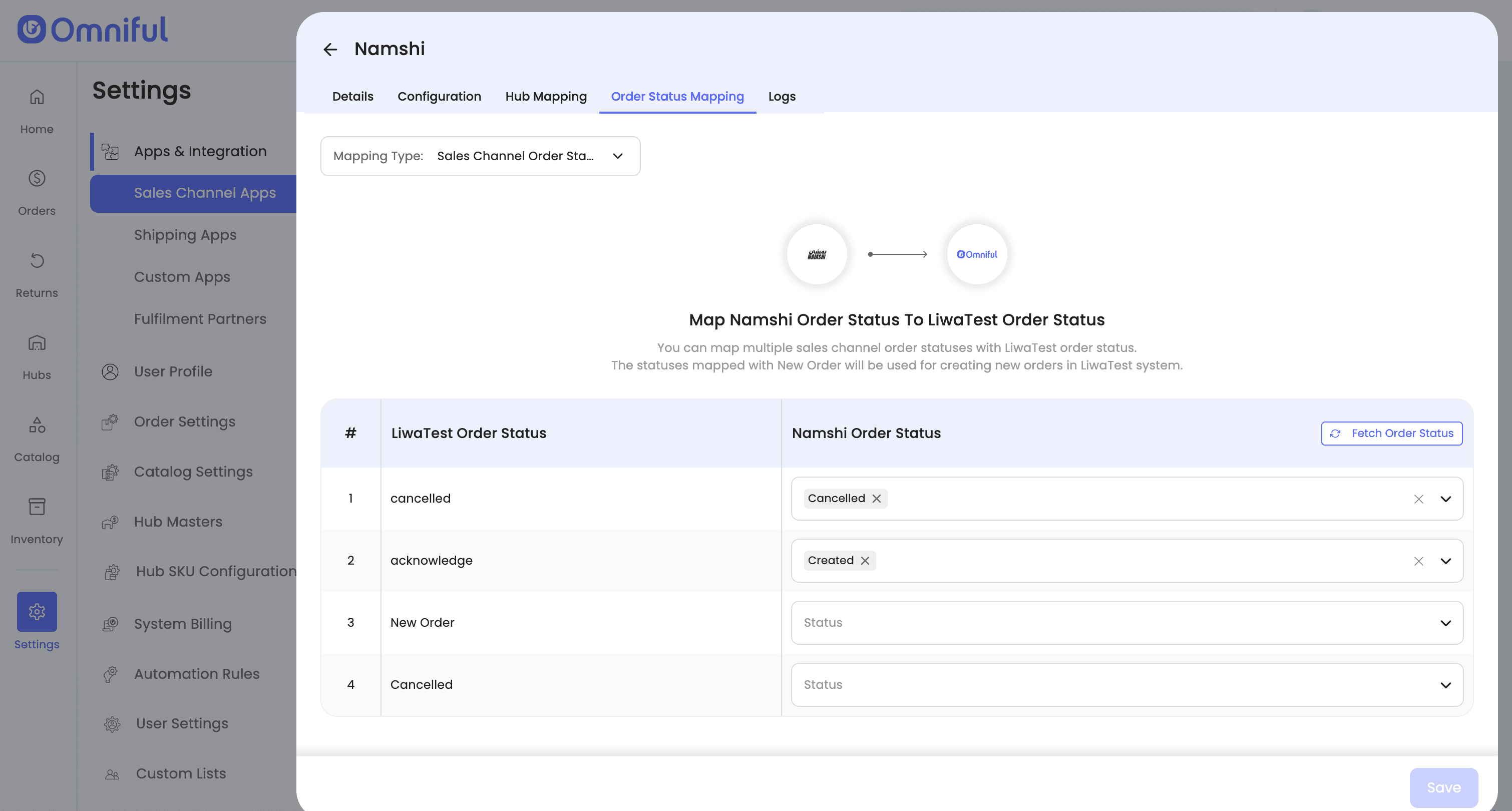The height and width of the screenshot is (811, 1512).
Task: Open Custom Apps settings
Action: coord(182,277)
